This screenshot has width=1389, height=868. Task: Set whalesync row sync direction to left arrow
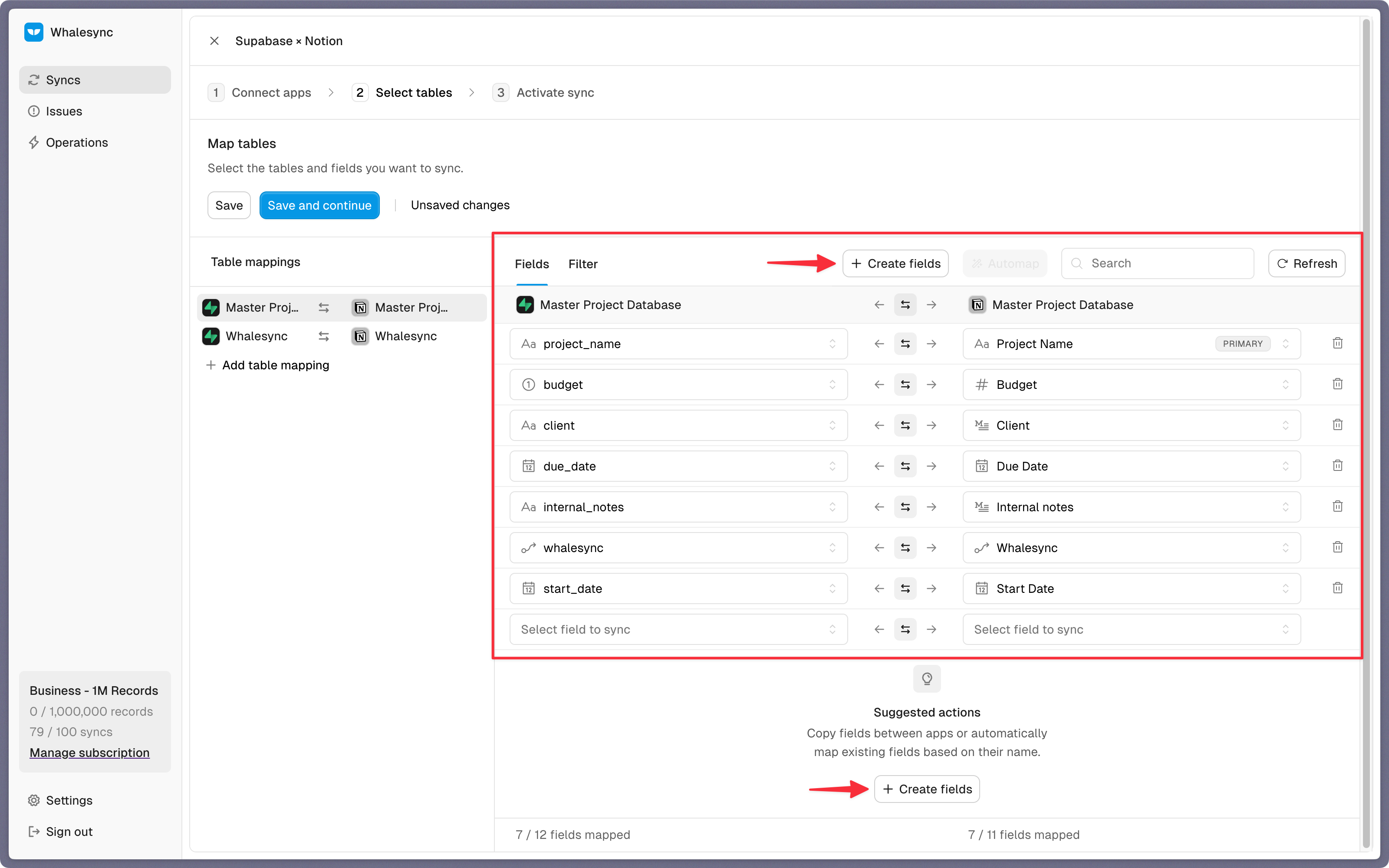click(x=879, y=548)
